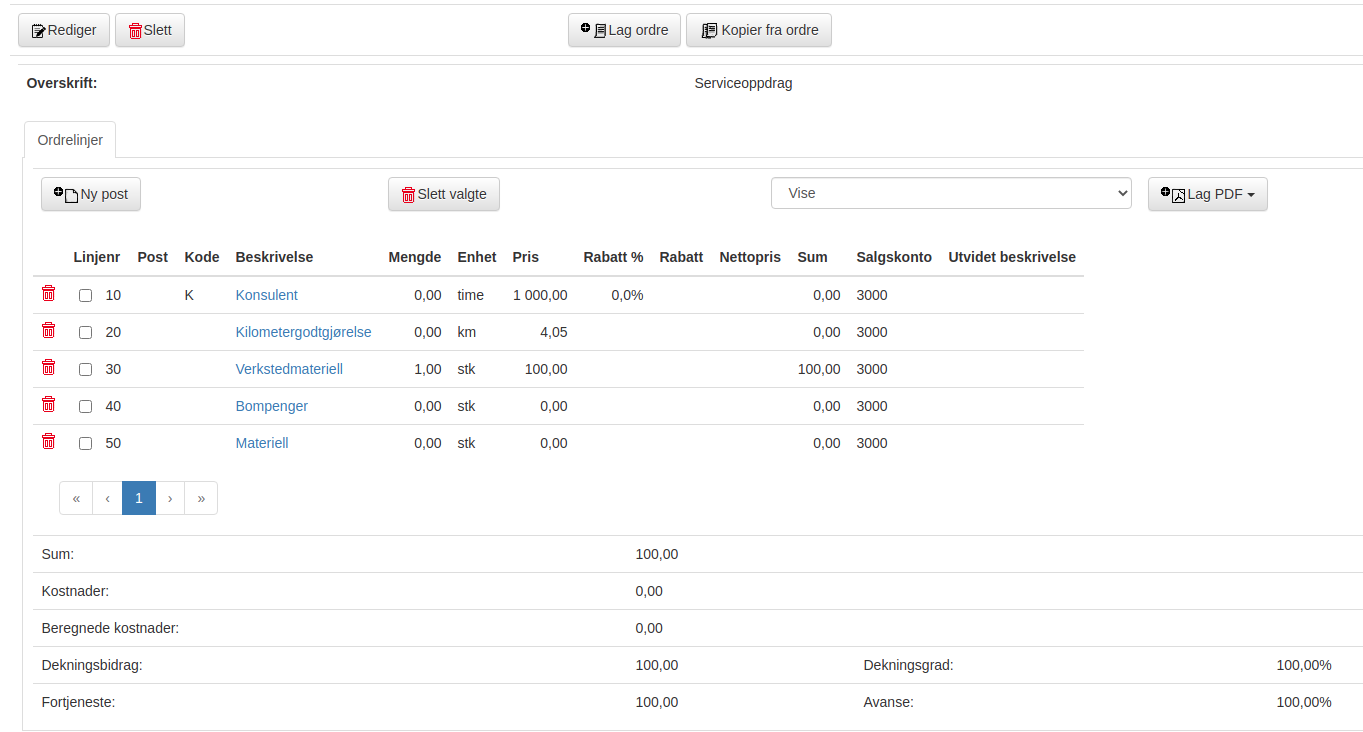Remove the Verkstedmateriell row using trash icon
This screenshot has width=1363, height=732.
coord(48,367)
